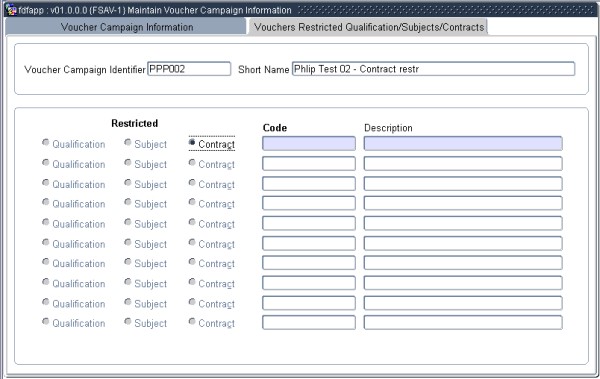This screenshot has height=379, width=600.
Task: Focus the Description field in eighth row
Action: [x=463, y=283]
